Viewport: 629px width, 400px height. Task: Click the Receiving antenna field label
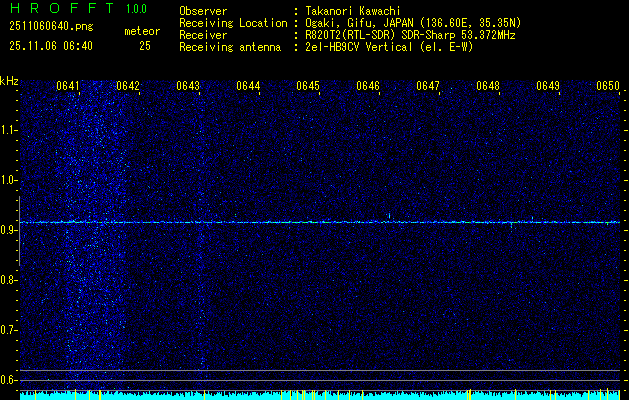(230, 47)
